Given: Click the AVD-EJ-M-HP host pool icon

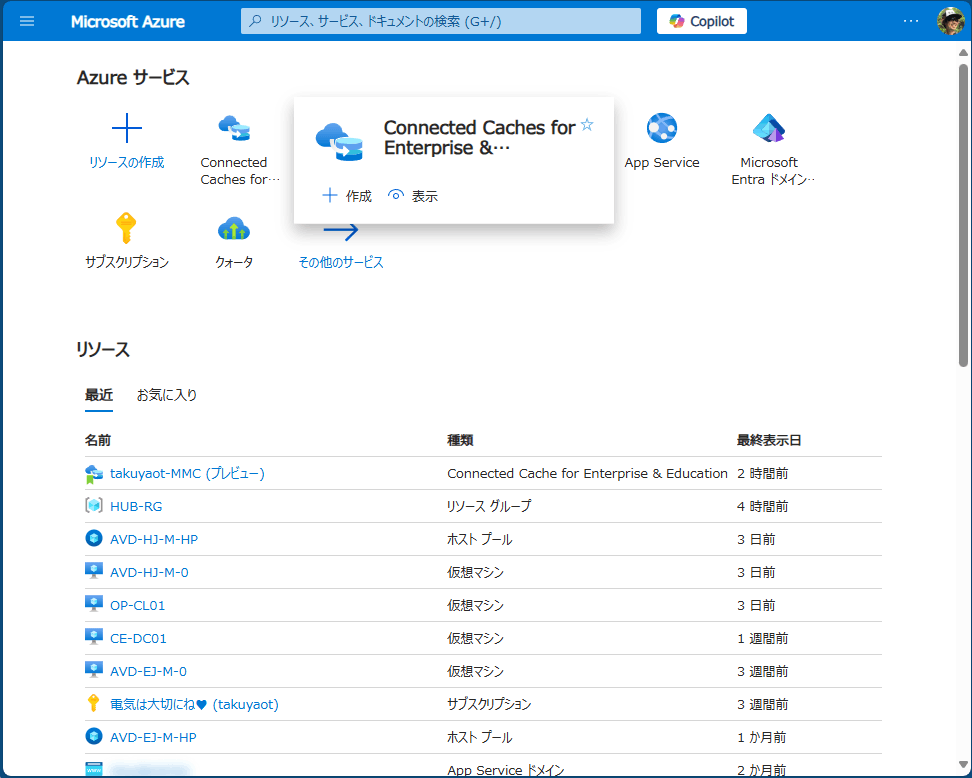Looking at the screenshot, I should (94, 736).
